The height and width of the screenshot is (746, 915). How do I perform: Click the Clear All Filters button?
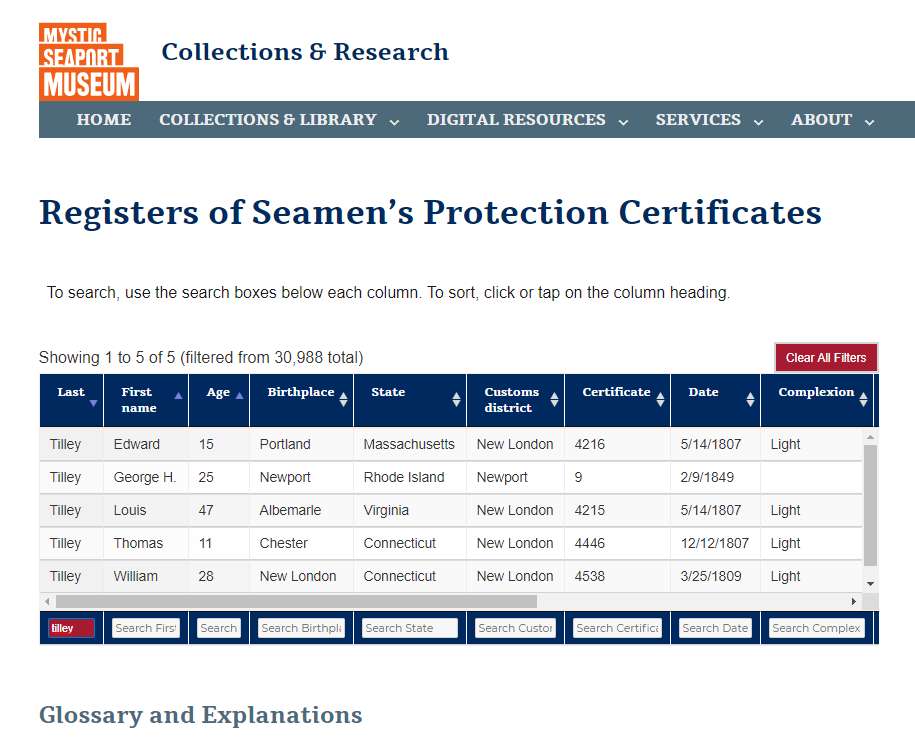[826, 357]
